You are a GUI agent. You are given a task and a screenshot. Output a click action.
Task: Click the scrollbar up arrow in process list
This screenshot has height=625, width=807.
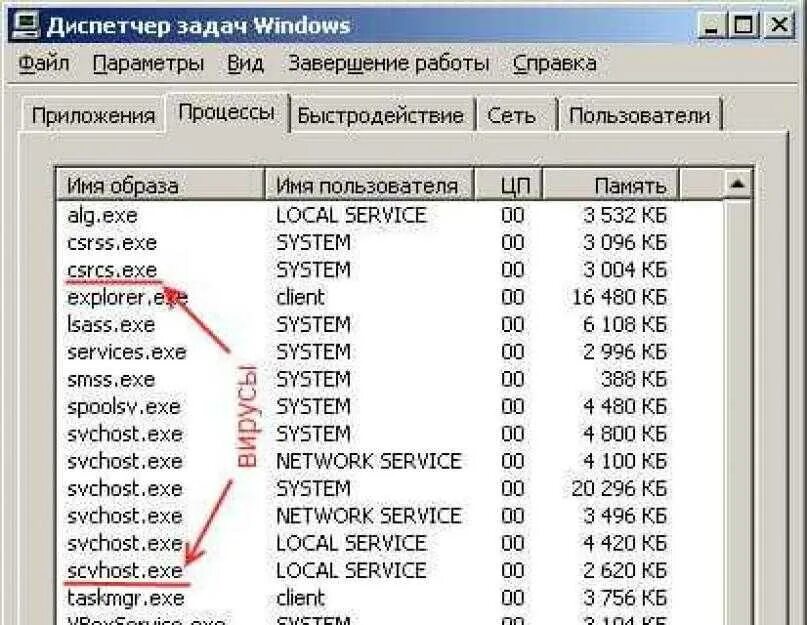738,184
